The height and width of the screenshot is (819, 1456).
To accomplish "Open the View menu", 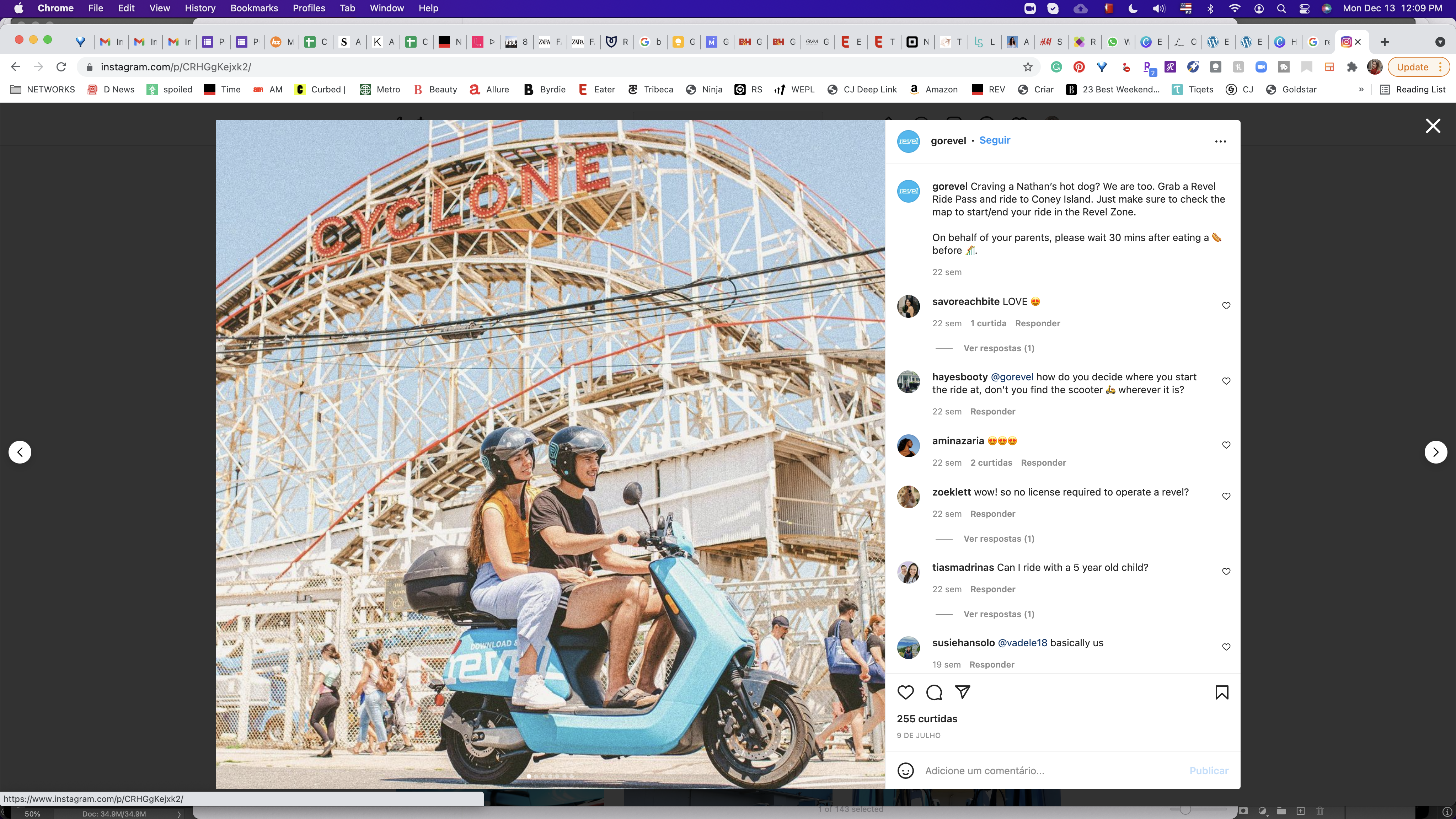I will point(159,8).
